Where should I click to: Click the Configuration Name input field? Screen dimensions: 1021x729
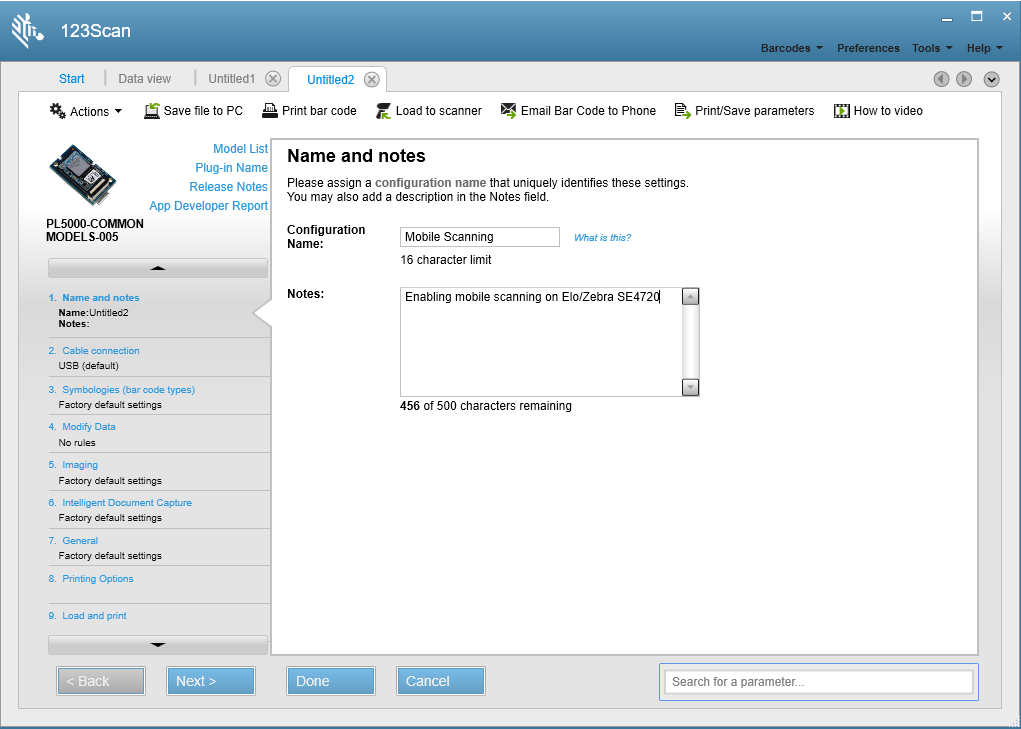pyautogui.click(x=480, y=237)
